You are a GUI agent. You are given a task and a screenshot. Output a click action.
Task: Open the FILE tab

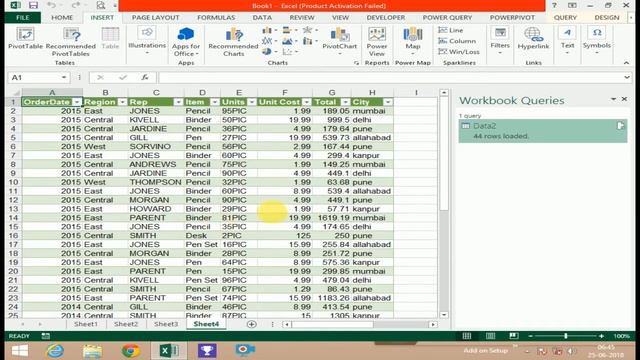22,18
